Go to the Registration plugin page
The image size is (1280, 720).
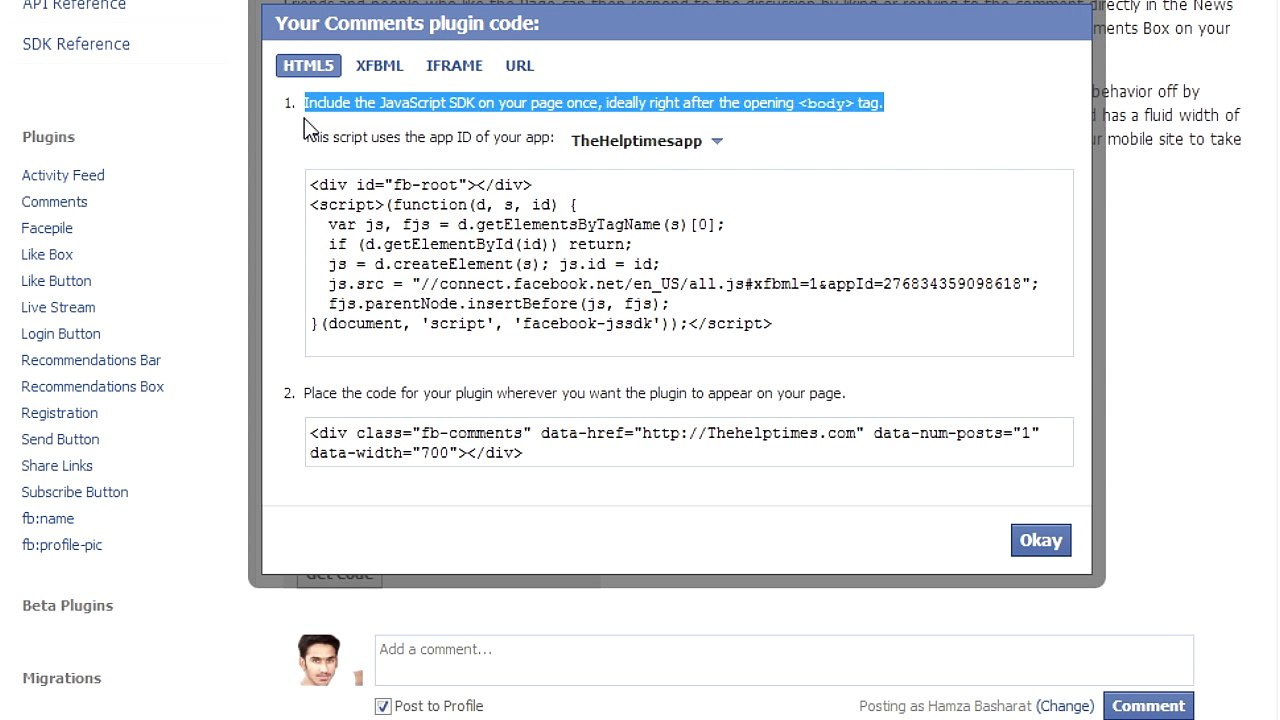coord(60,413)
